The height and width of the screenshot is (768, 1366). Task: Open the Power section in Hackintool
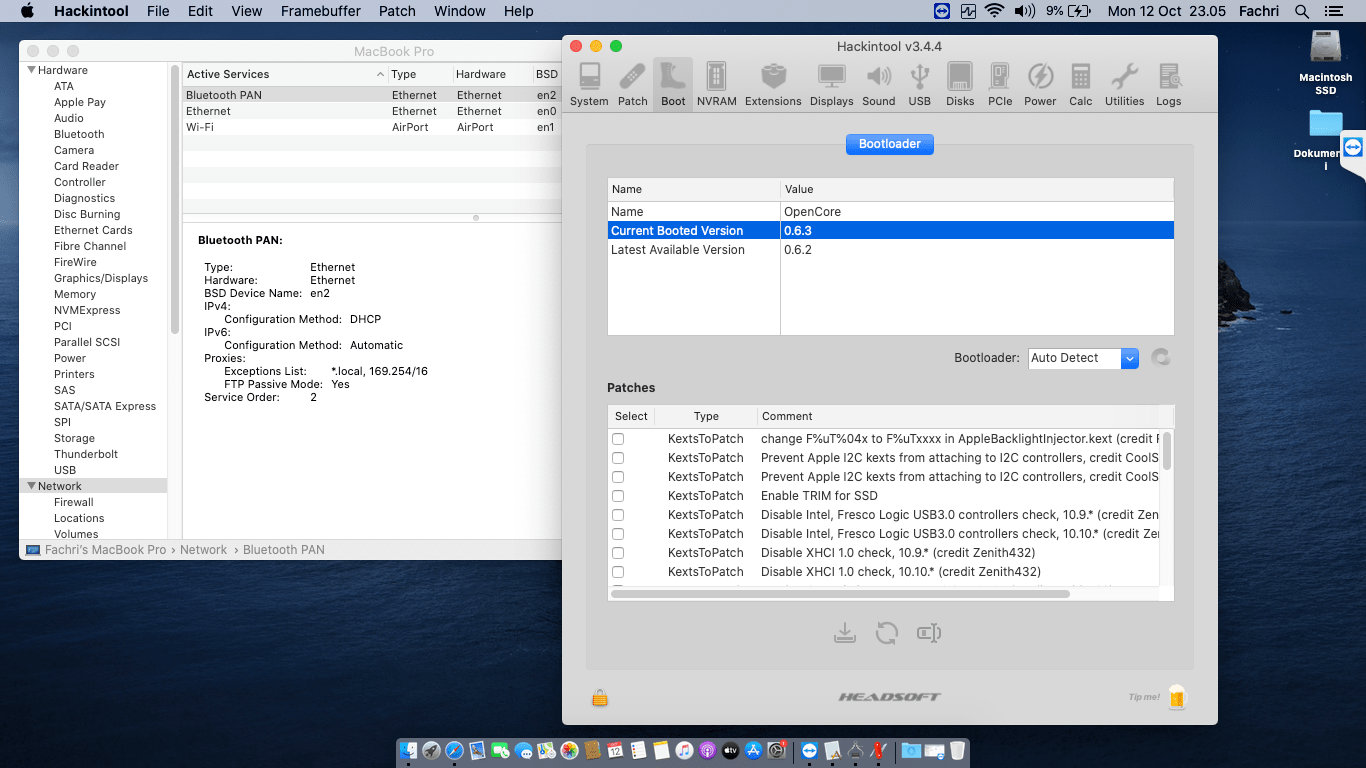click(1040, 84)
